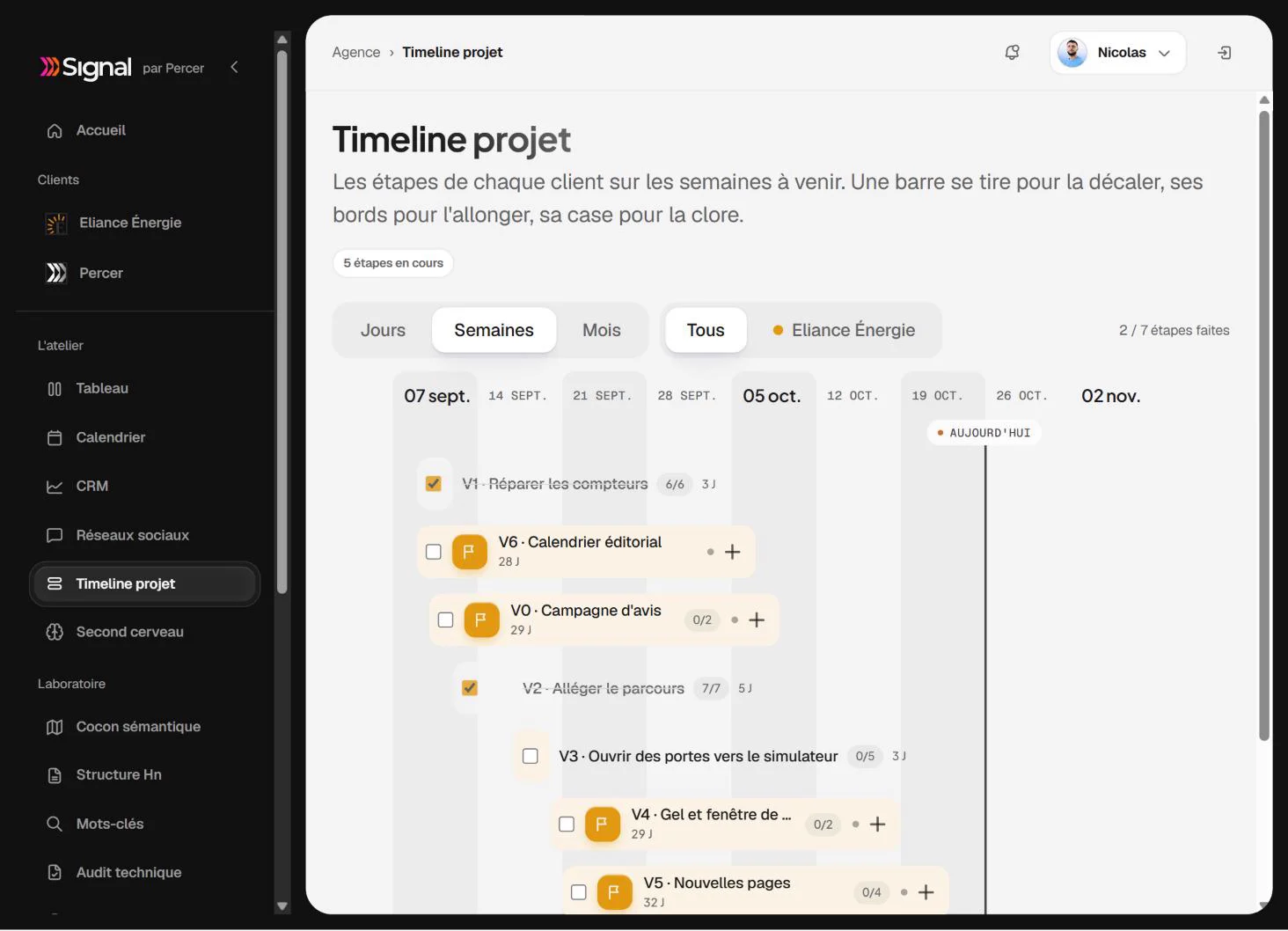Click the Aujourd'hui timeline marker

pos(984,433)
